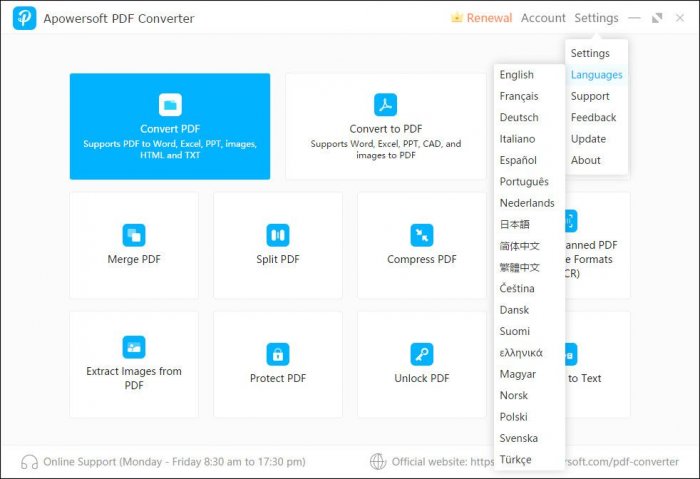This screenshot has height=479, width=700.
Task: Open the Renewal link
Action: [489, 18]
